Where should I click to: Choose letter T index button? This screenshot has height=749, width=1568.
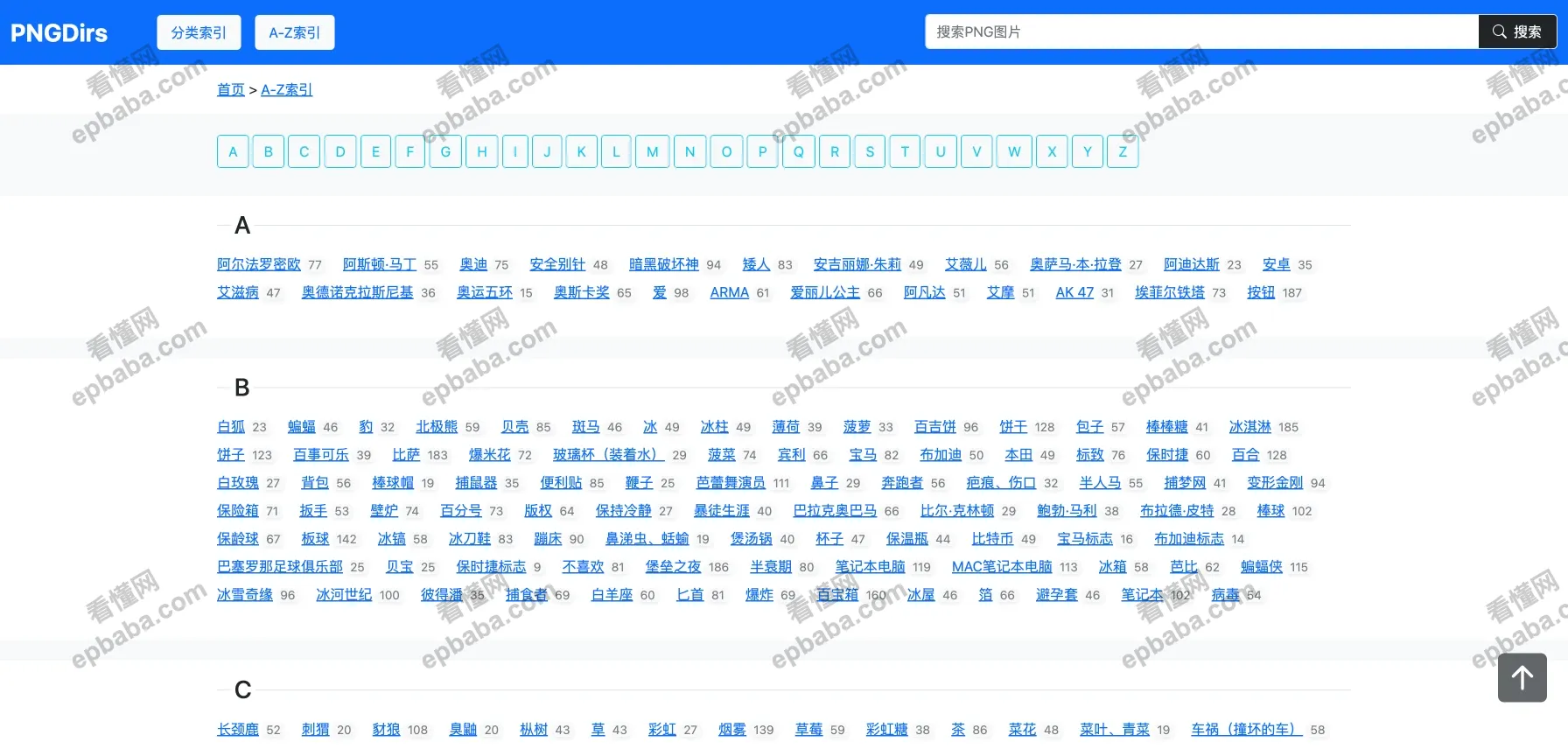905,151
